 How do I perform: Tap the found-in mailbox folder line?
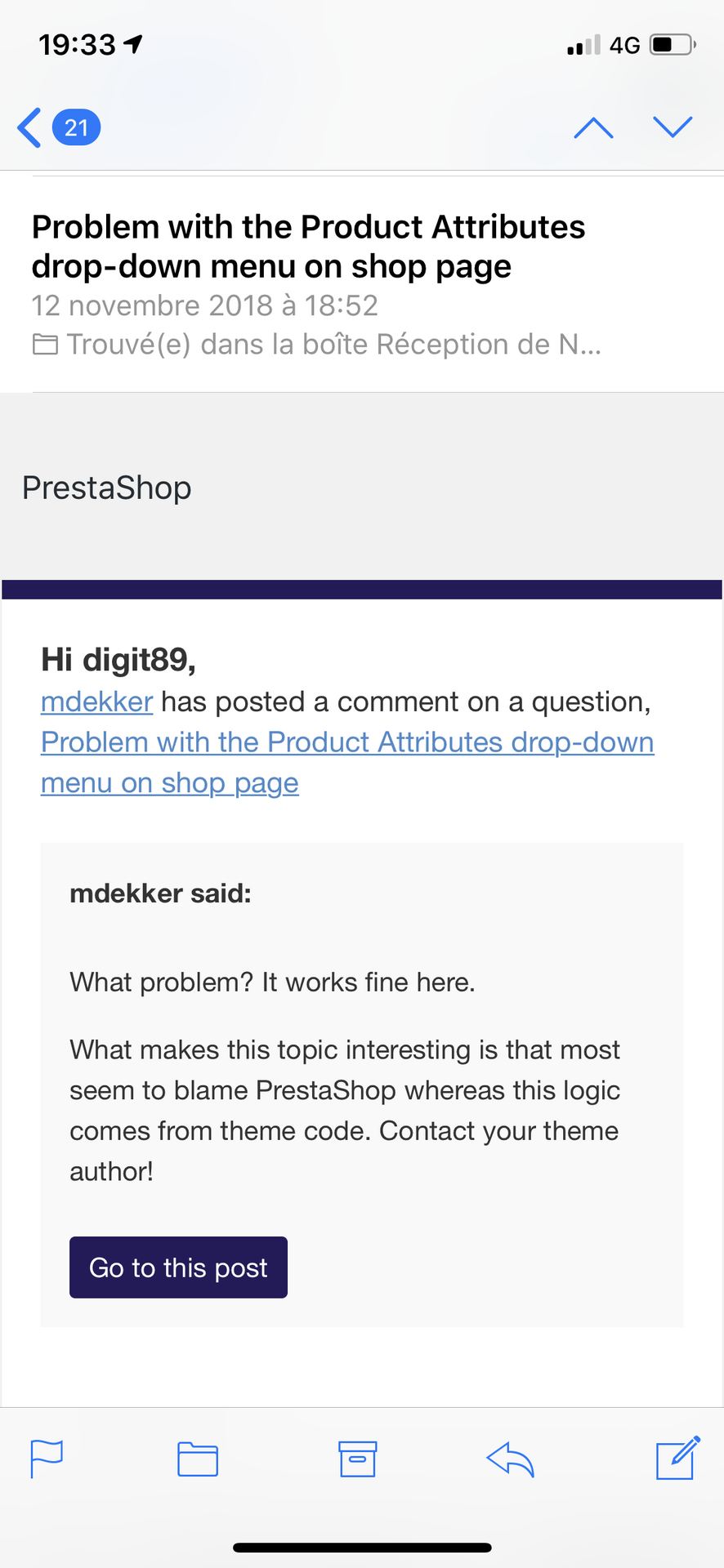click(317, 345)
